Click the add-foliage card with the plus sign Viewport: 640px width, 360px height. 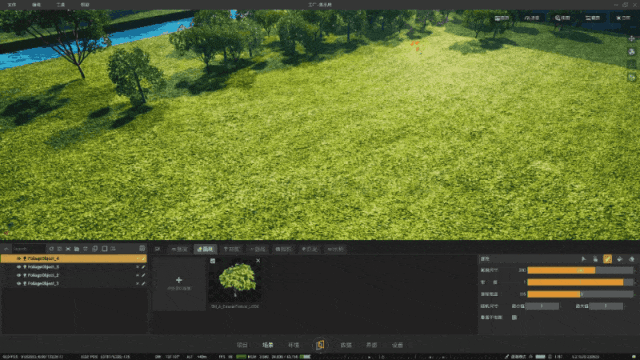[x=179, y=284]
